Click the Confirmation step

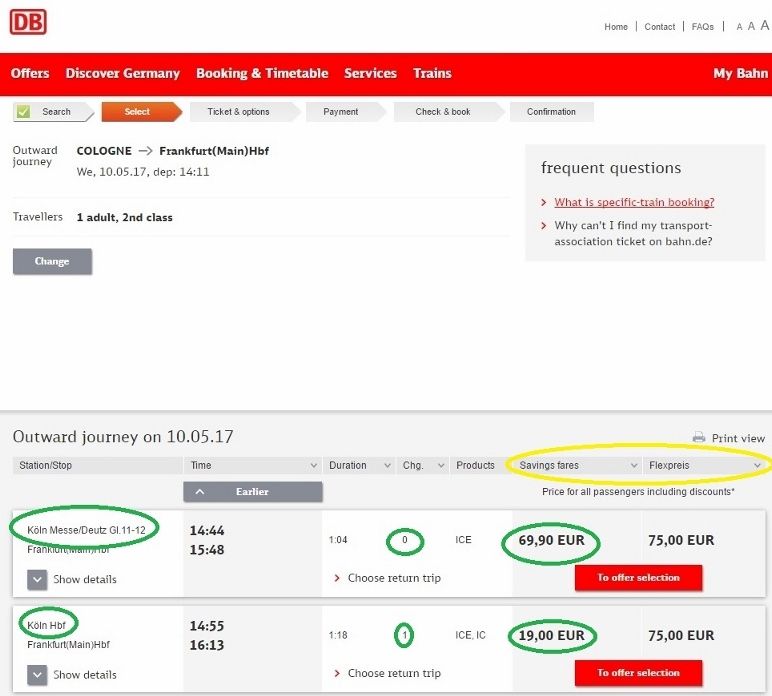pyautogui.click(x=551, y=112)
